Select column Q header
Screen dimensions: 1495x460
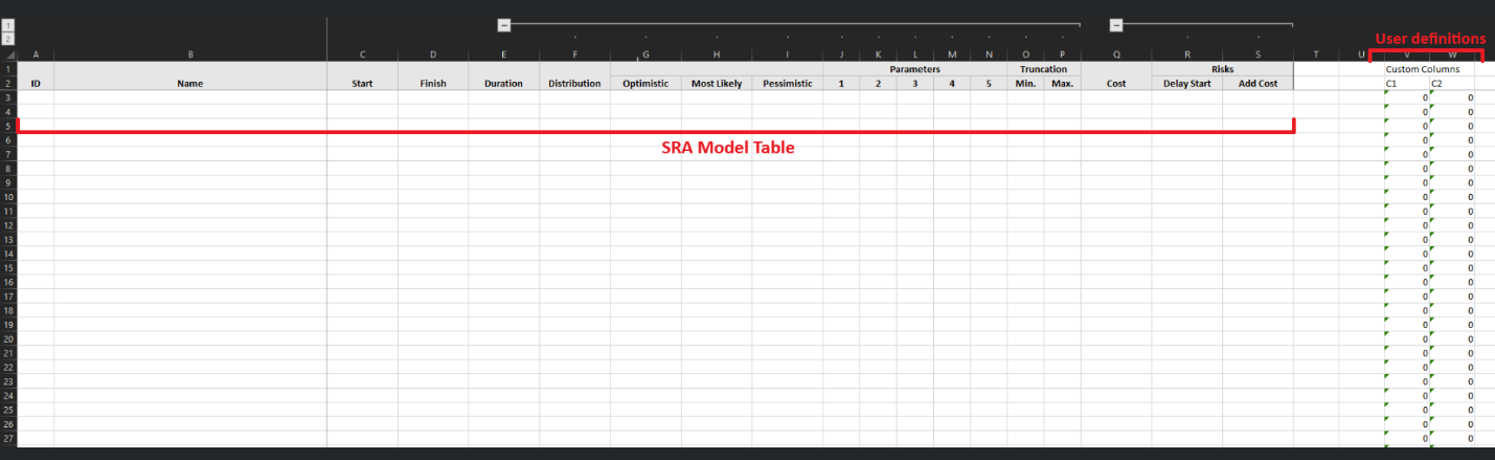pos(1116,54)
